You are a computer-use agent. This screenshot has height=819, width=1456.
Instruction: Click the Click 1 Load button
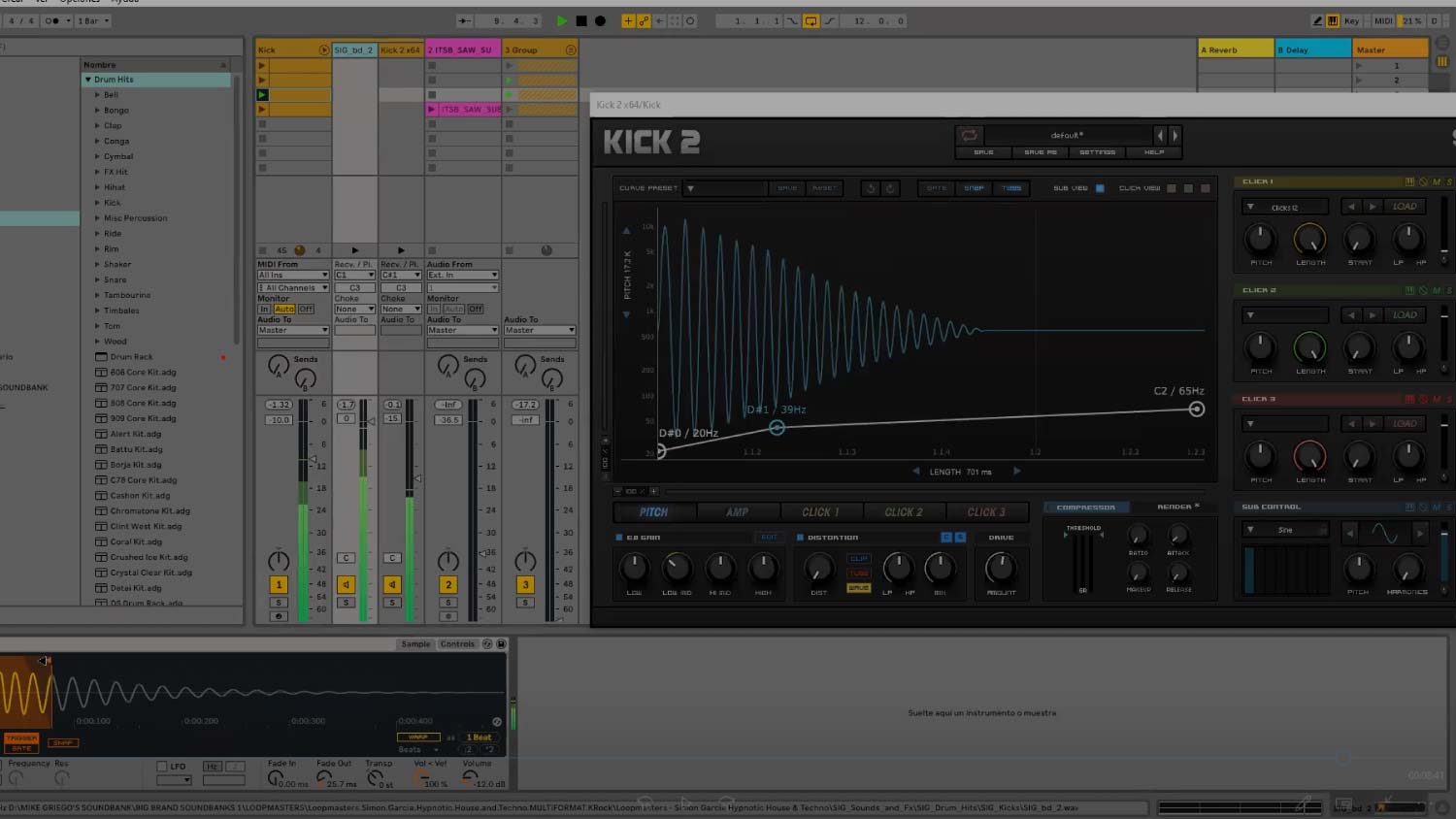(x=1405, y=207)
